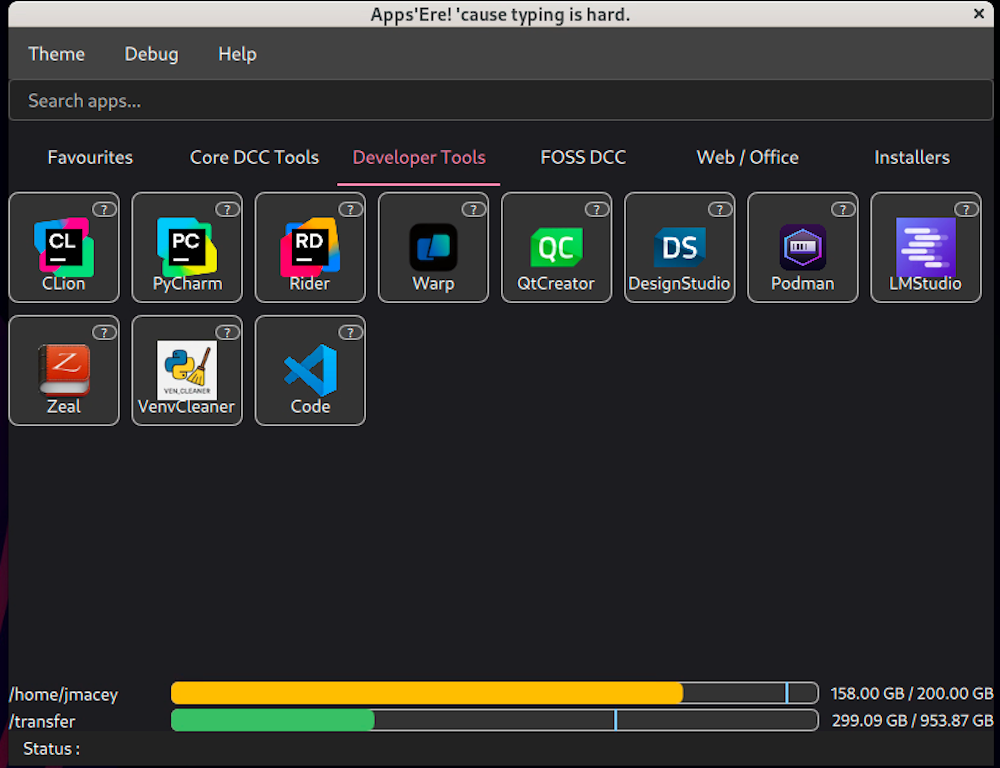Click the Search apps input field

click(500, 101)
